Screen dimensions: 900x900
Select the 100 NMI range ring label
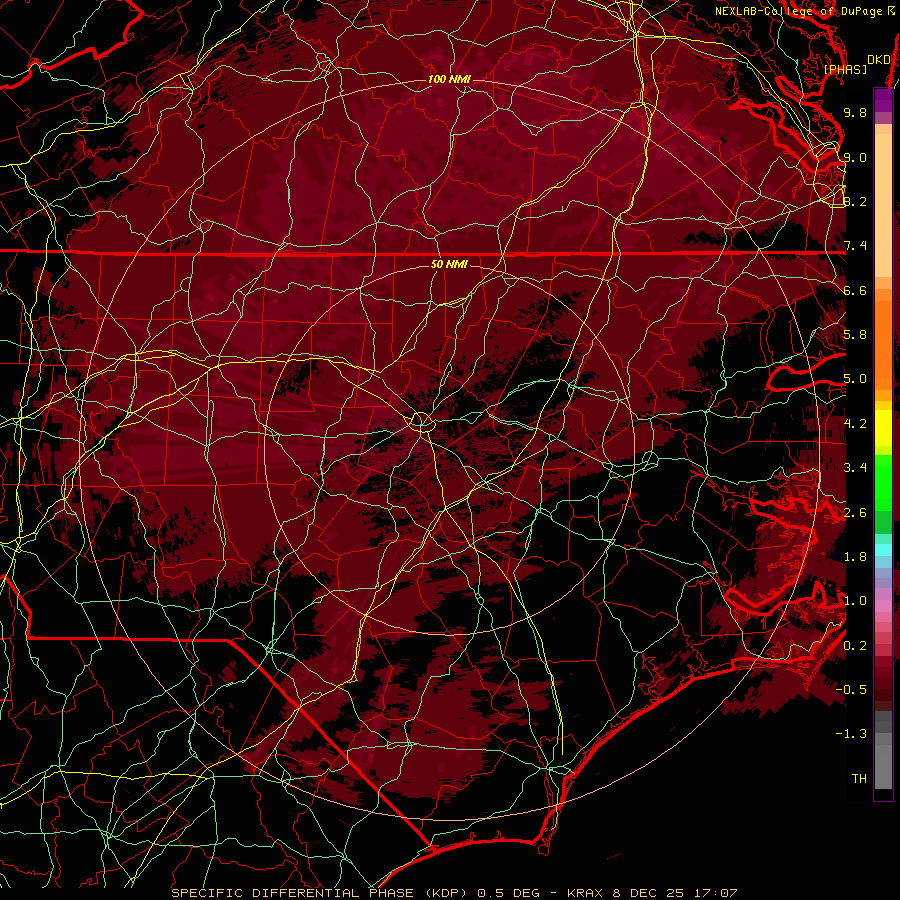449,79
